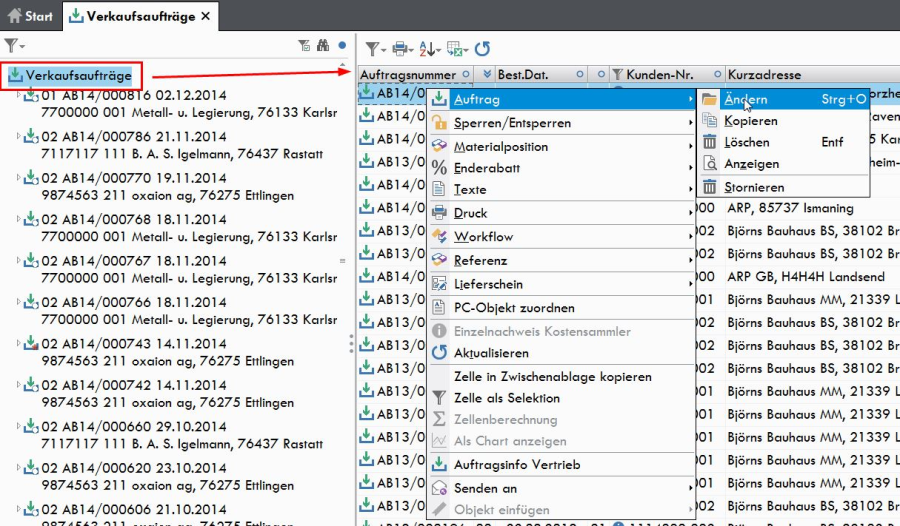Click the panel splitter handle dots

(x=351, y=343)
